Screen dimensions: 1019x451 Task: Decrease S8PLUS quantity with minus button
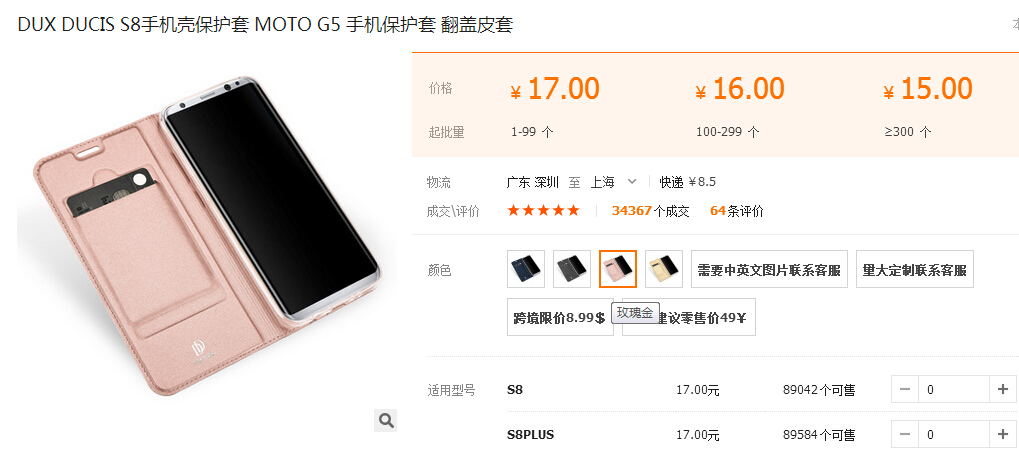point(905,434)
